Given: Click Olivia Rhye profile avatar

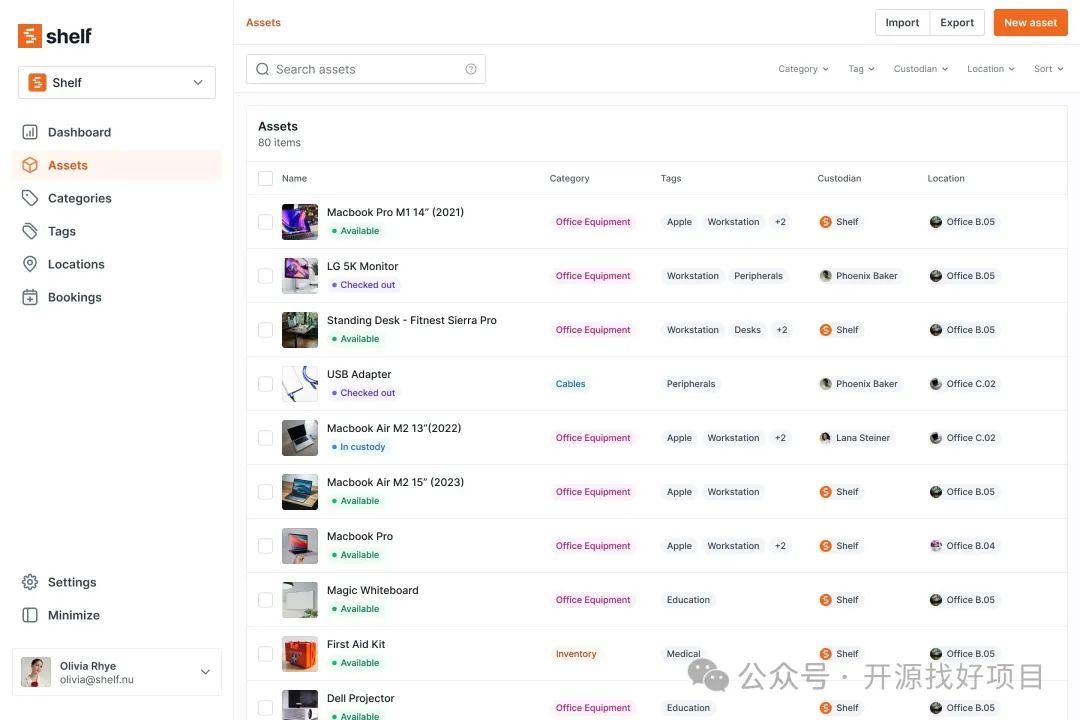Looking at the screenshot, I should point(36,672).
